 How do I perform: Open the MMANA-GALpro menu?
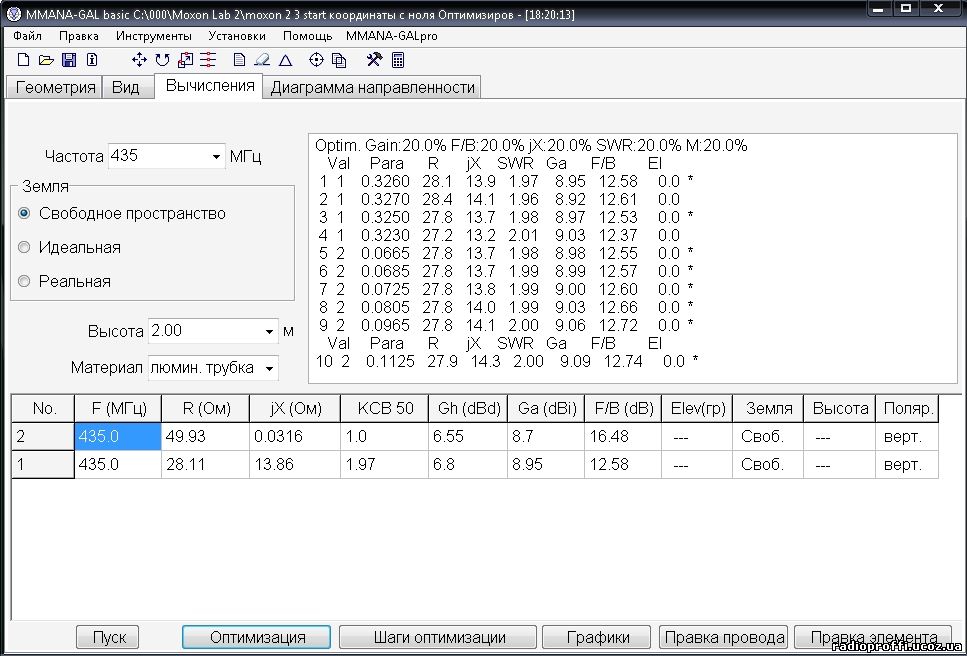tap(392, 36)
